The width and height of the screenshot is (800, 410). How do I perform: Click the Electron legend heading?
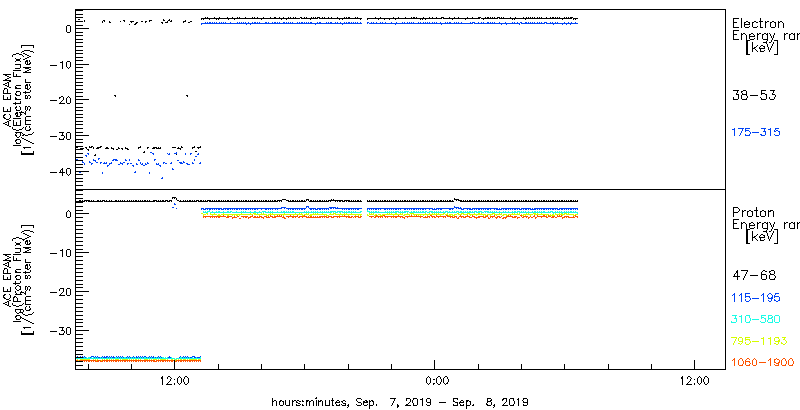pyautogui.click(x=758, y=23)
